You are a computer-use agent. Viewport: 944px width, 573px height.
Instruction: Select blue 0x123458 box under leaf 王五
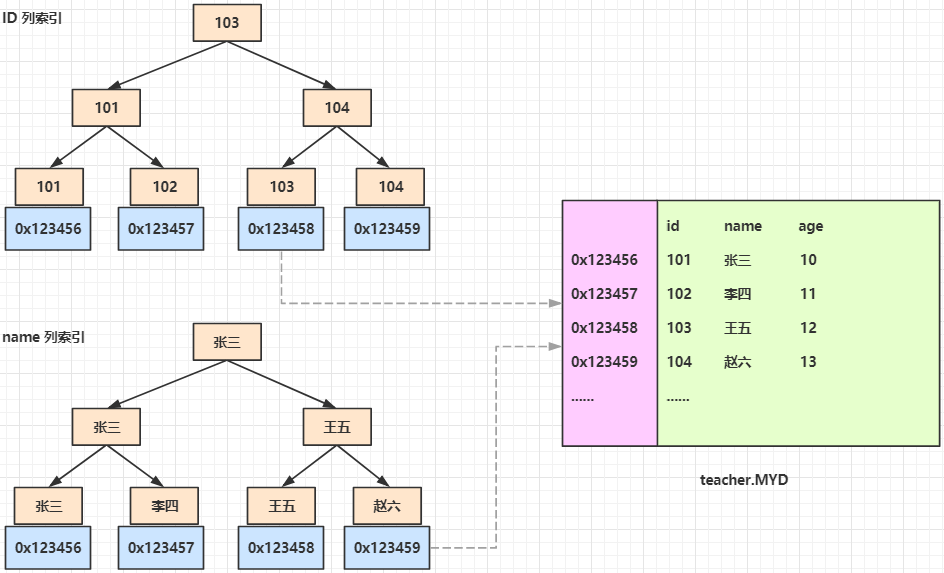coord(281,548)
